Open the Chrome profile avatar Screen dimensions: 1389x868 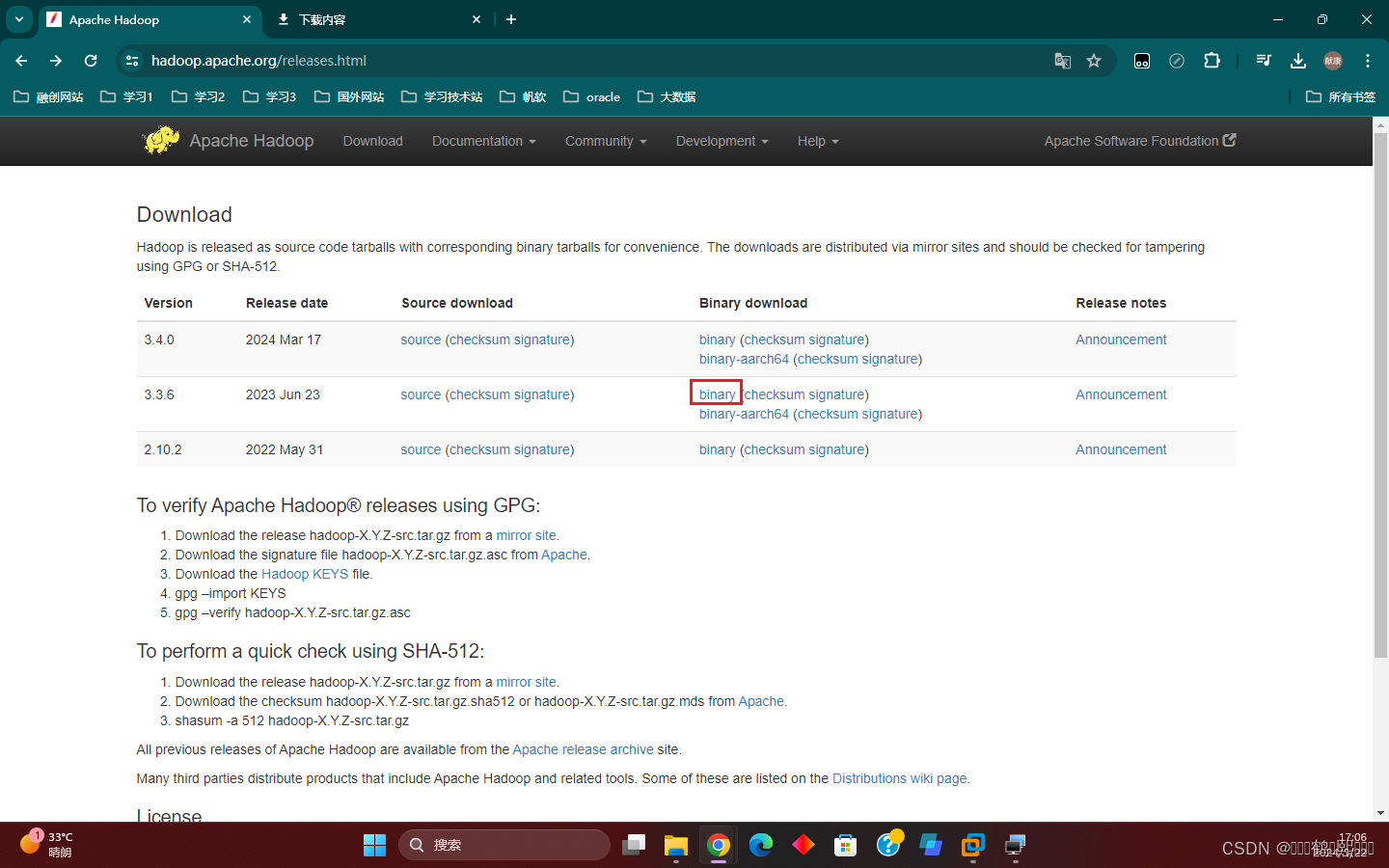(x=1333, y=61)
